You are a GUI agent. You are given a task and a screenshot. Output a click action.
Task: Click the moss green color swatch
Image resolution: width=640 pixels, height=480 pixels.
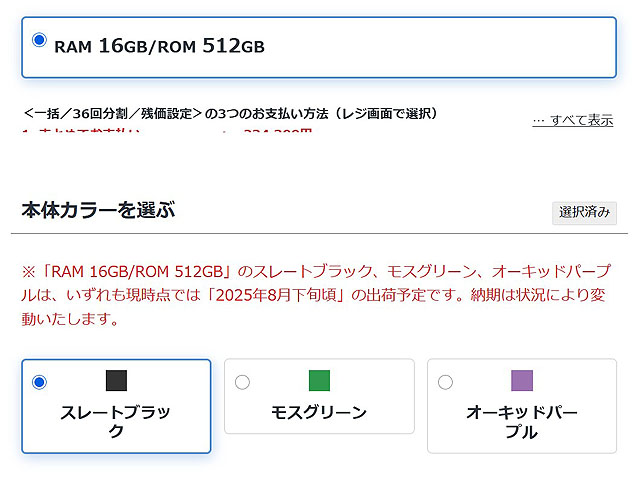319,380
